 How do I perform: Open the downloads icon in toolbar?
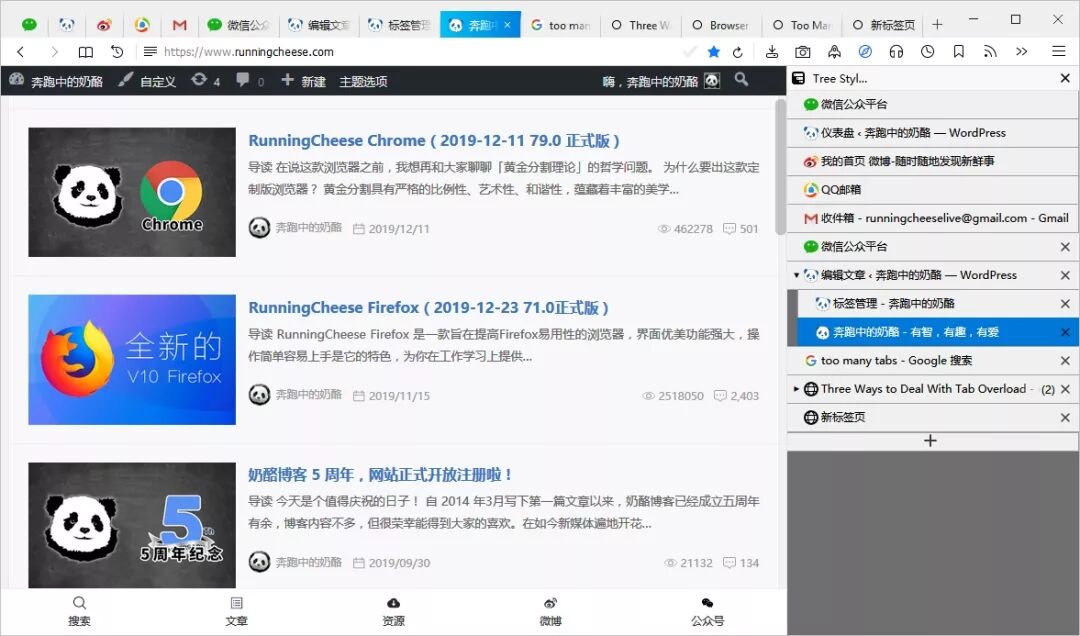click(772, 52)
